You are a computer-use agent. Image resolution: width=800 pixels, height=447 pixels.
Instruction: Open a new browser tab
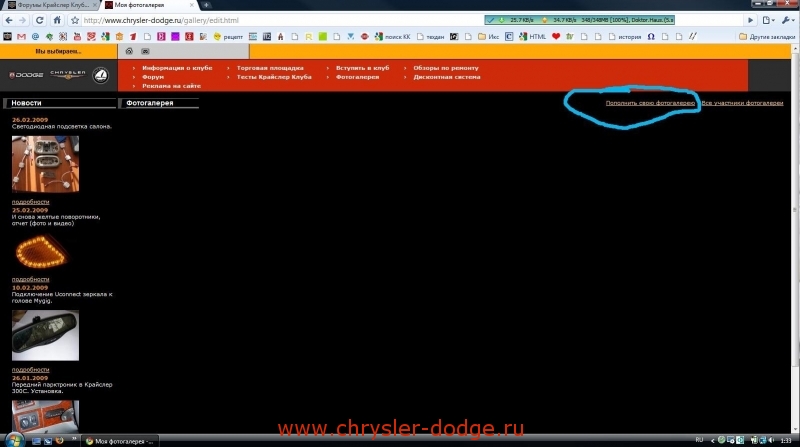click(x=206, y=5)
